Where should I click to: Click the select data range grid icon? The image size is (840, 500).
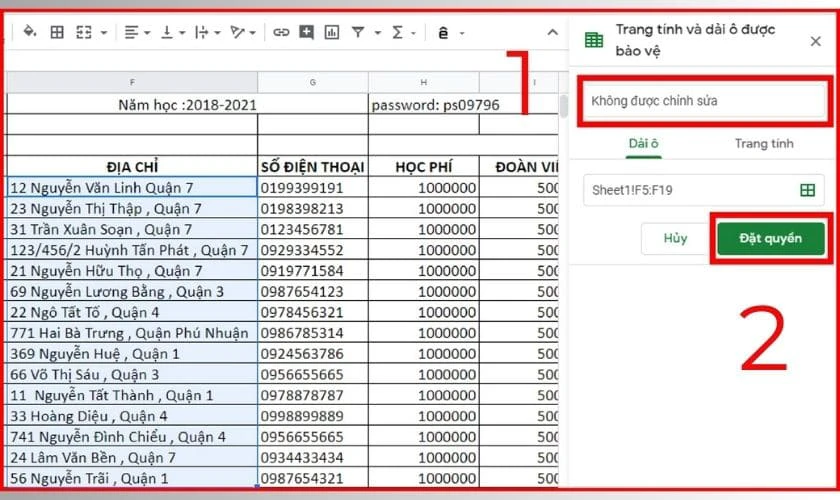point(807,190)
